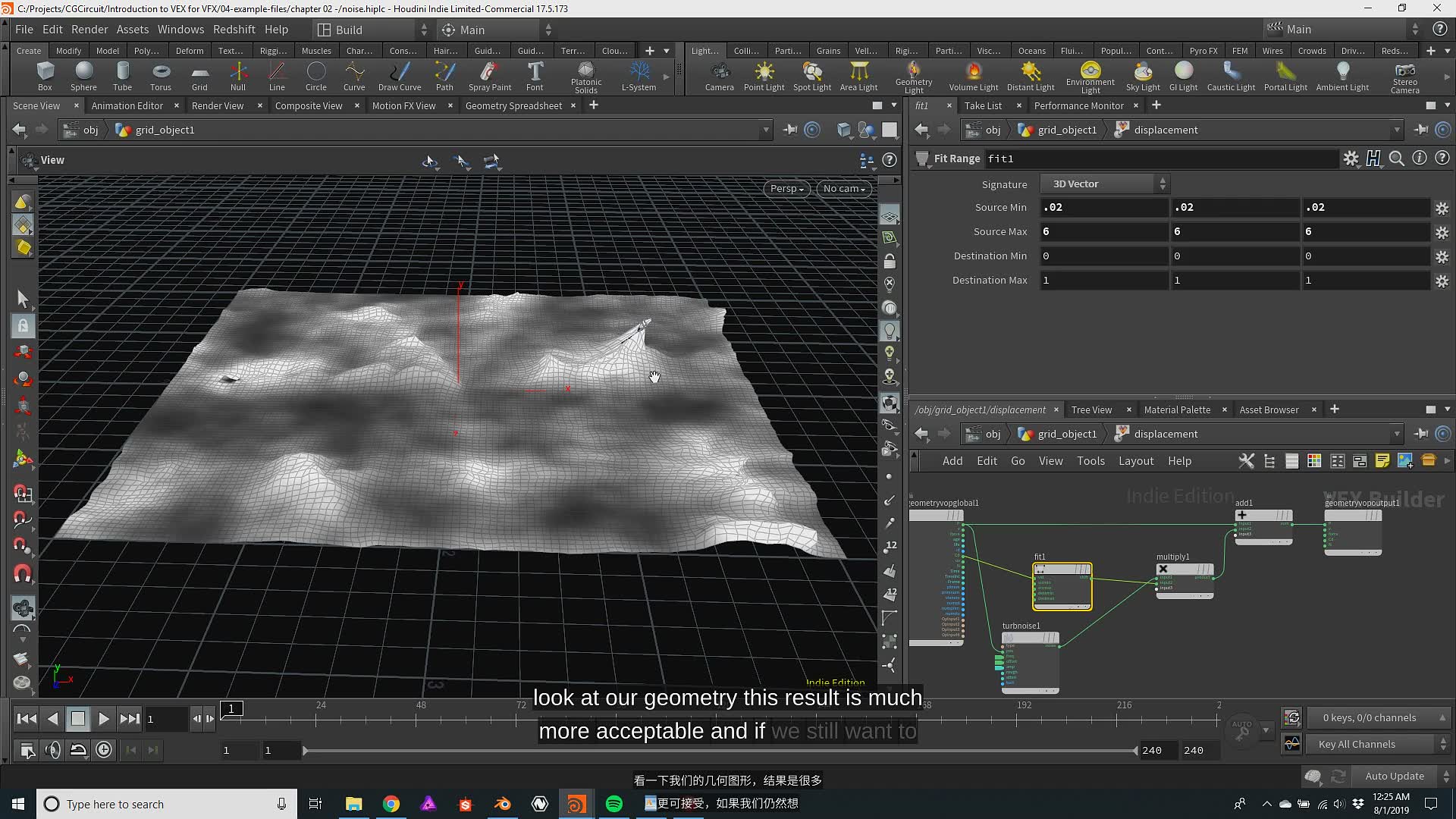Create a Spot Light
The image size is (1456, 819).
(x=812, y=77)
